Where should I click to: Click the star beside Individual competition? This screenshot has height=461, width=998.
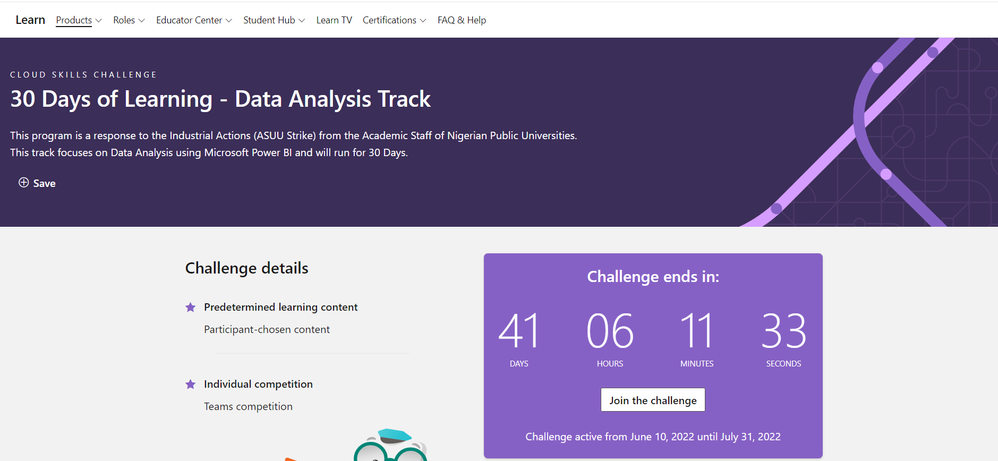tap(190, 385)
